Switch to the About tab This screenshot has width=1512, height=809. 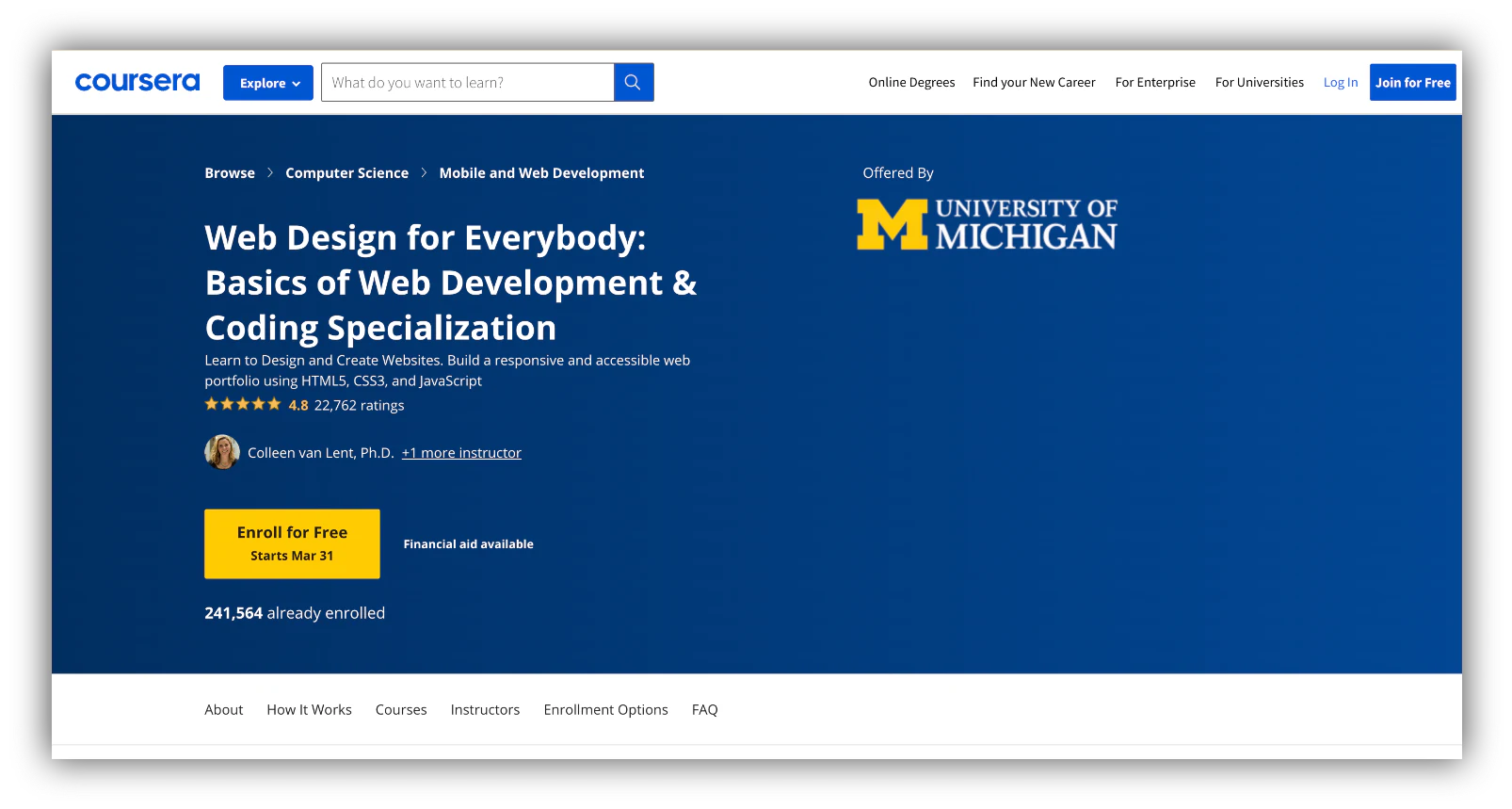[224, 710]
